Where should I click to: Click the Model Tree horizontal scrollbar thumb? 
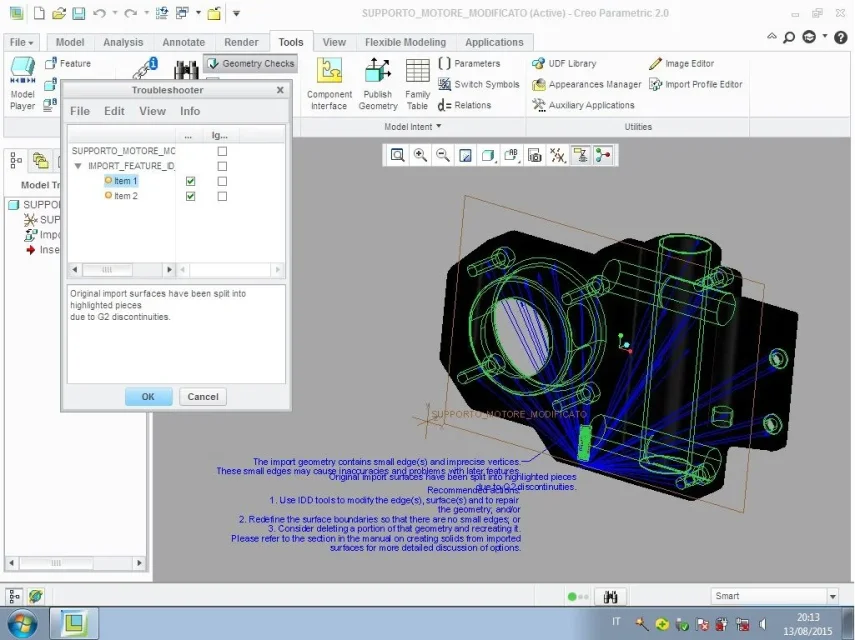click(56, 563)
